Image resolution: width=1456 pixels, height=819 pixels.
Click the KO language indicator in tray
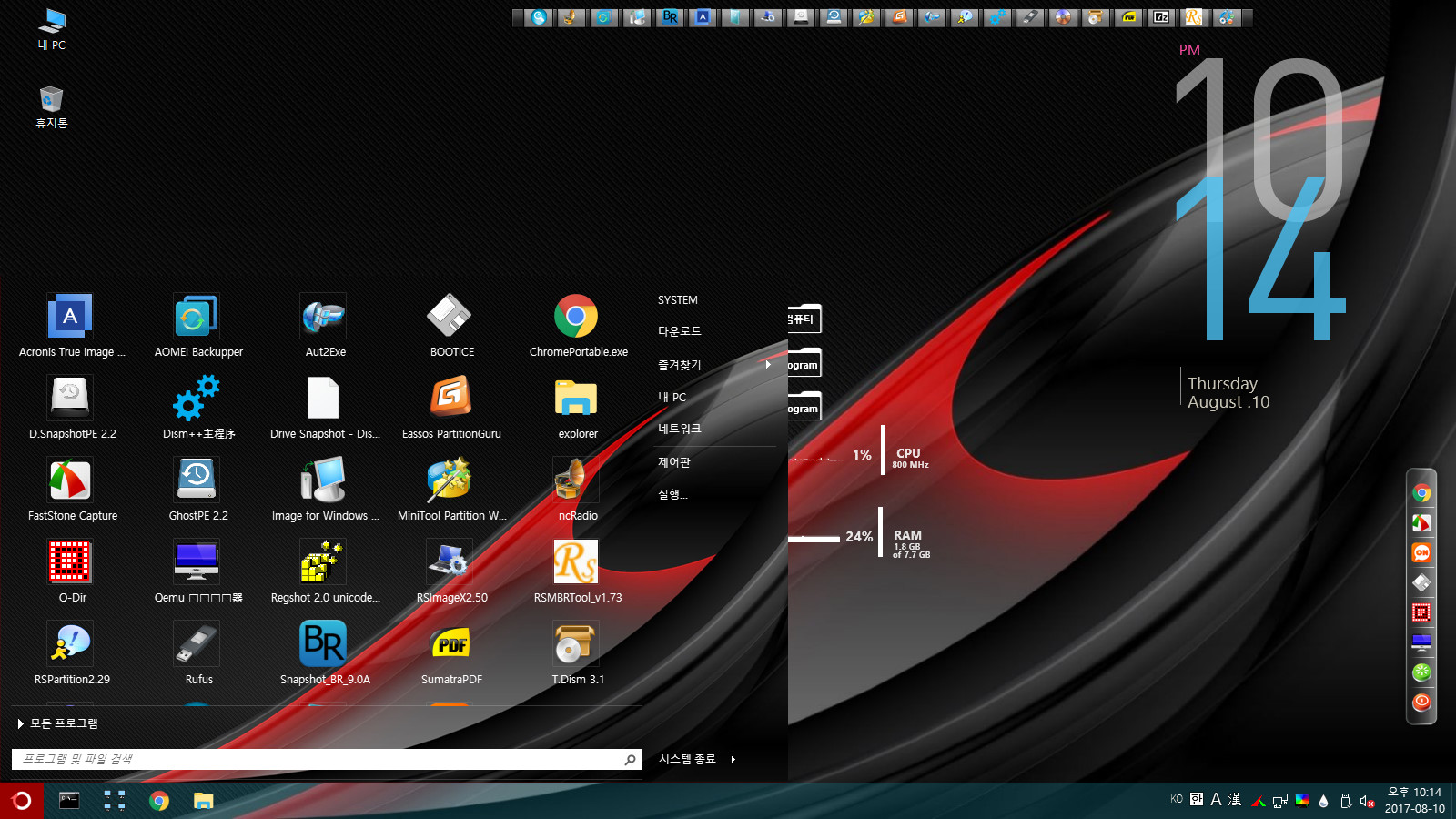[x=1177, y=799]
